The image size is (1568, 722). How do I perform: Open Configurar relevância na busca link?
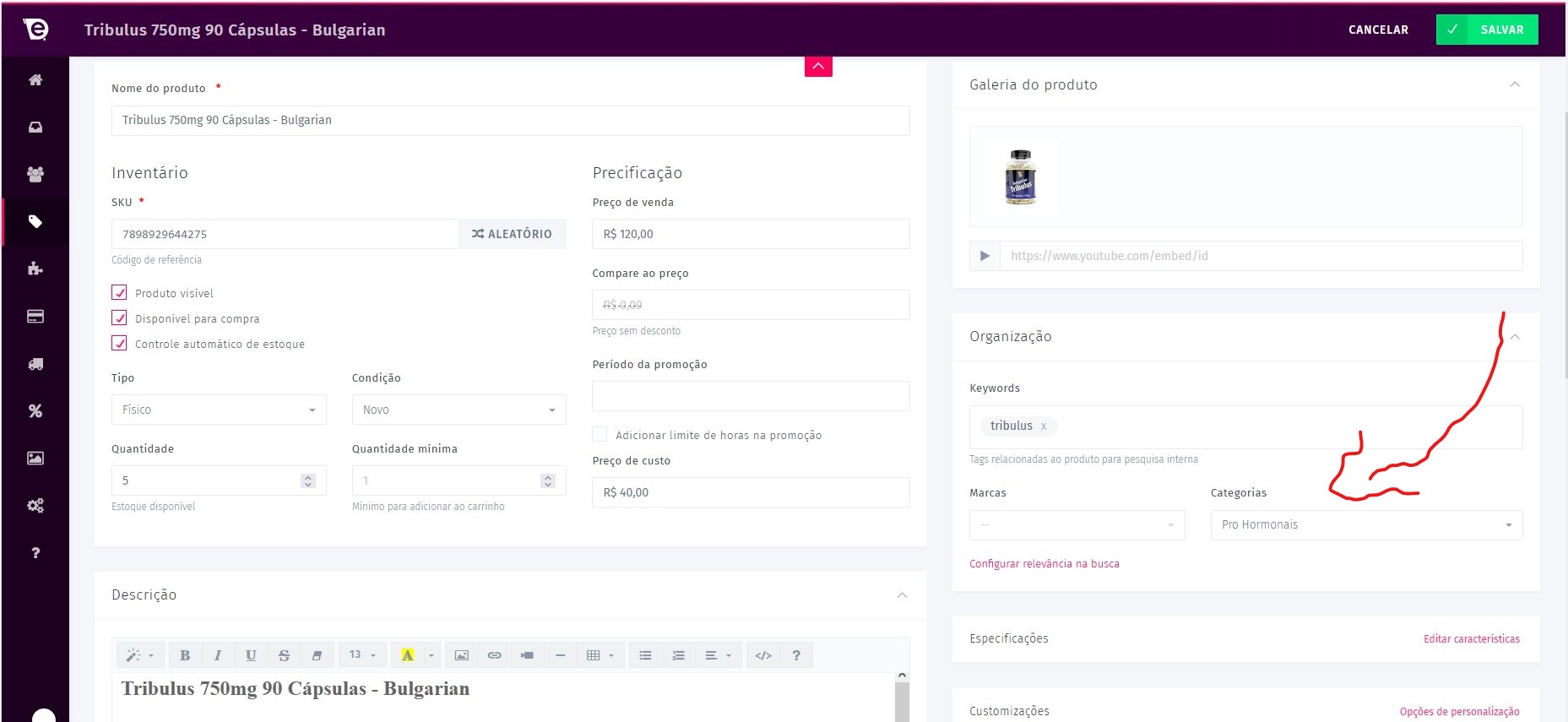(x=1044, y=563)
